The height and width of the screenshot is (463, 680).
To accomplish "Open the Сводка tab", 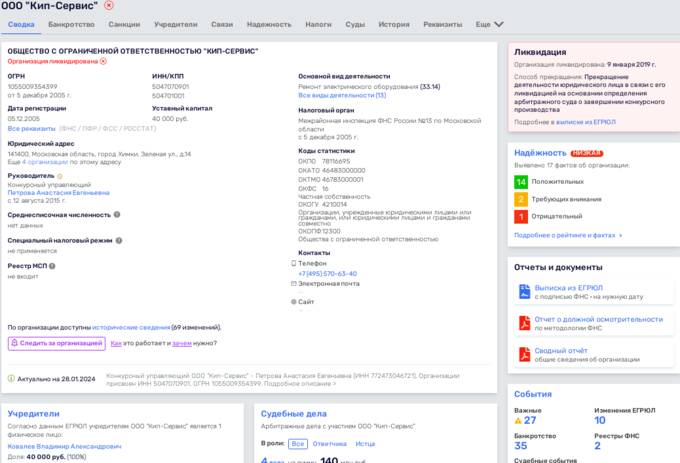I will 21,24.
